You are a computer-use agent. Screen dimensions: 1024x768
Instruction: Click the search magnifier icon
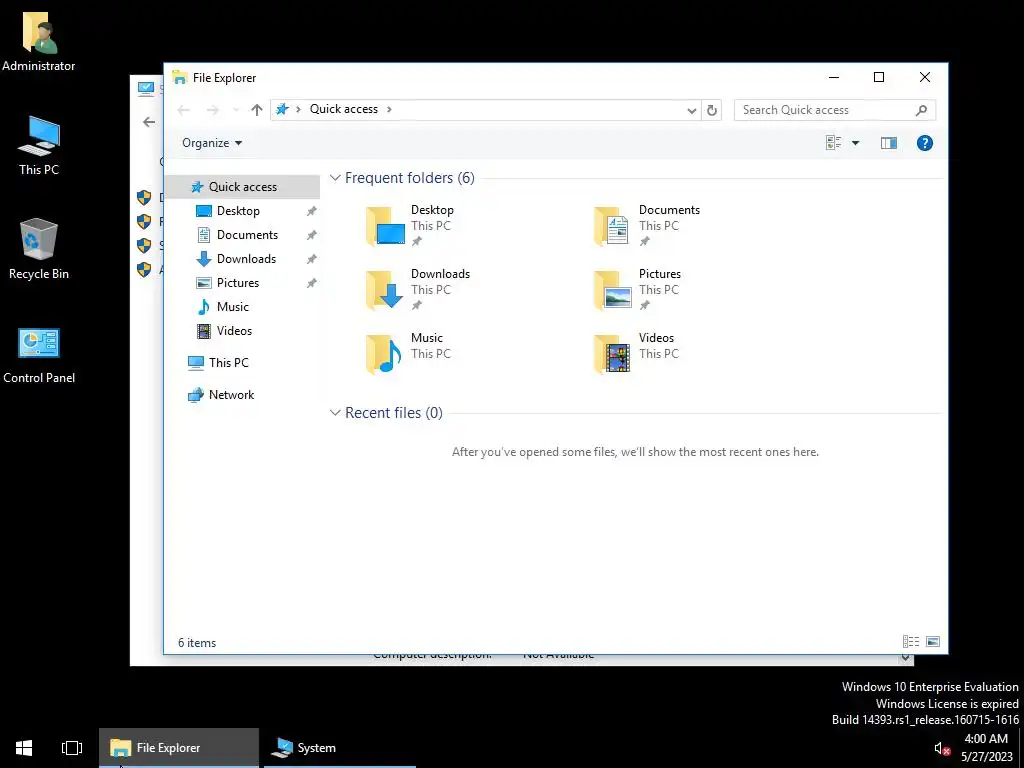point(921,110)
